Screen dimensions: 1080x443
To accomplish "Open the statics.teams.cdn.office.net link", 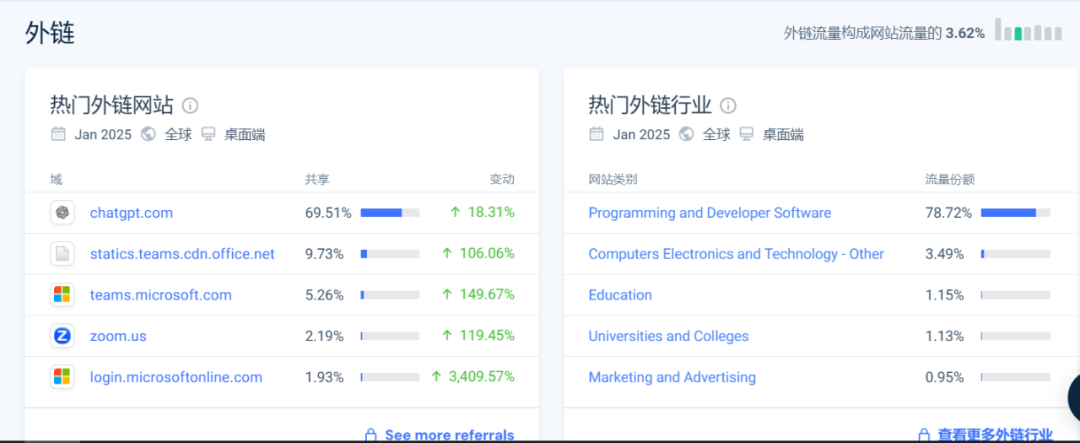I will point(182,254).
